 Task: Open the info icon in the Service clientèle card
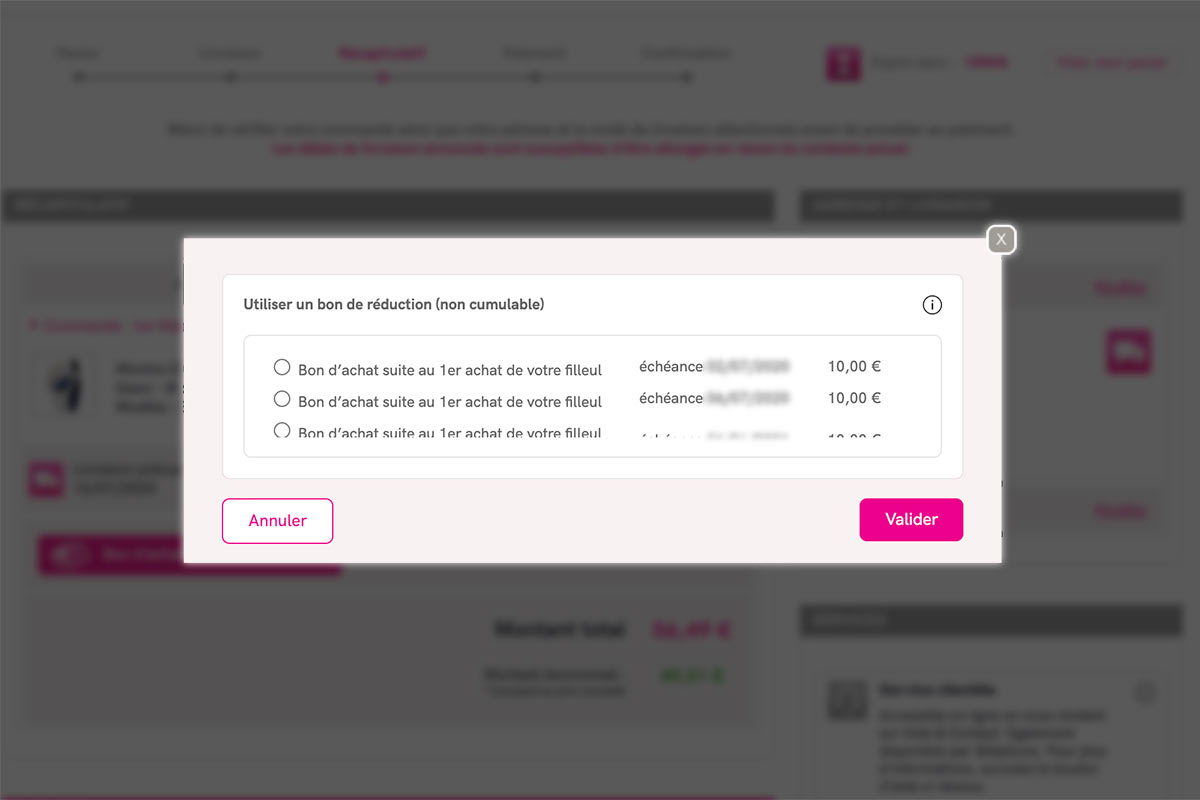[1145, 692]
